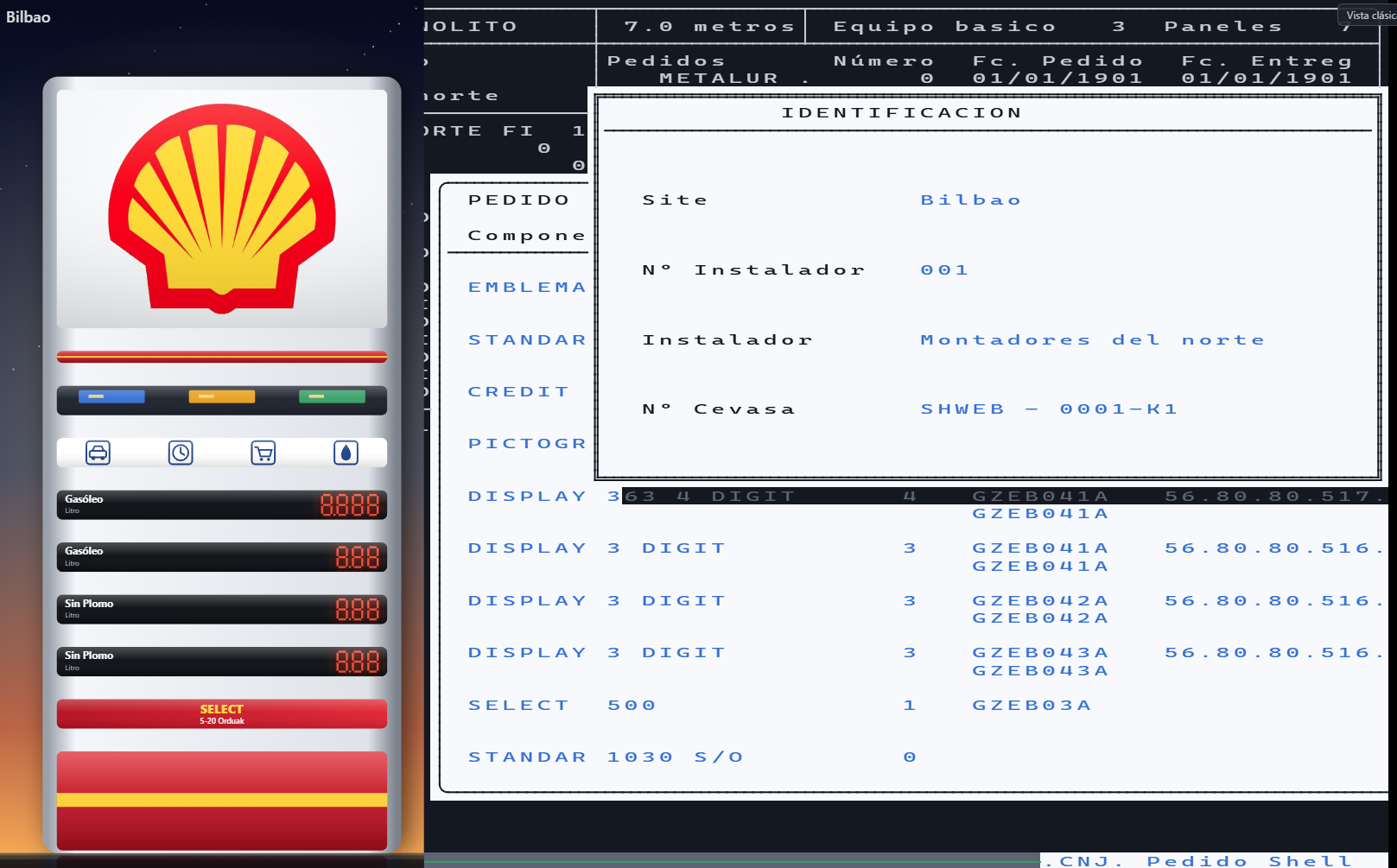Click the Nº Instalador value 001
The height and width of the screenshot is (868, 1397).
pyautogui.click(x=944, y=270)
